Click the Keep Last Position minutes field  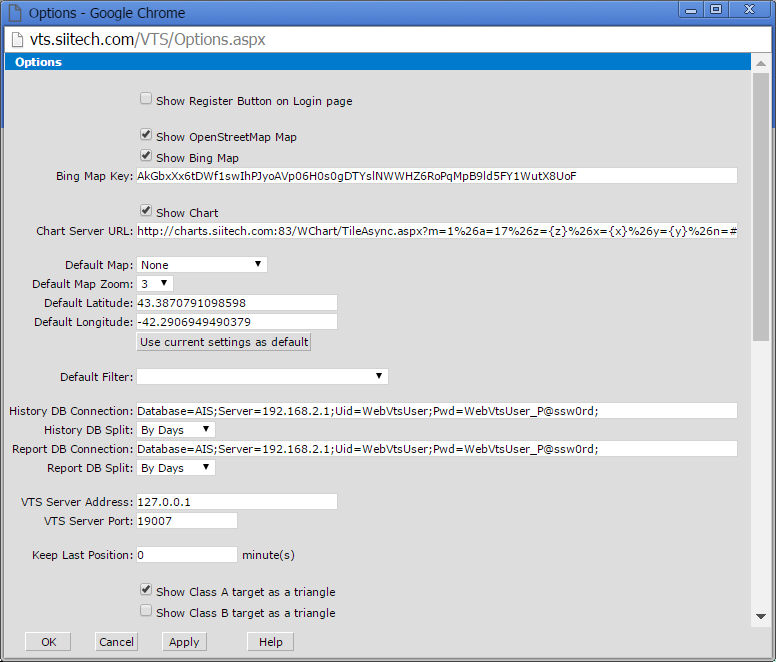pyautogui.click(x=187, y=555)
